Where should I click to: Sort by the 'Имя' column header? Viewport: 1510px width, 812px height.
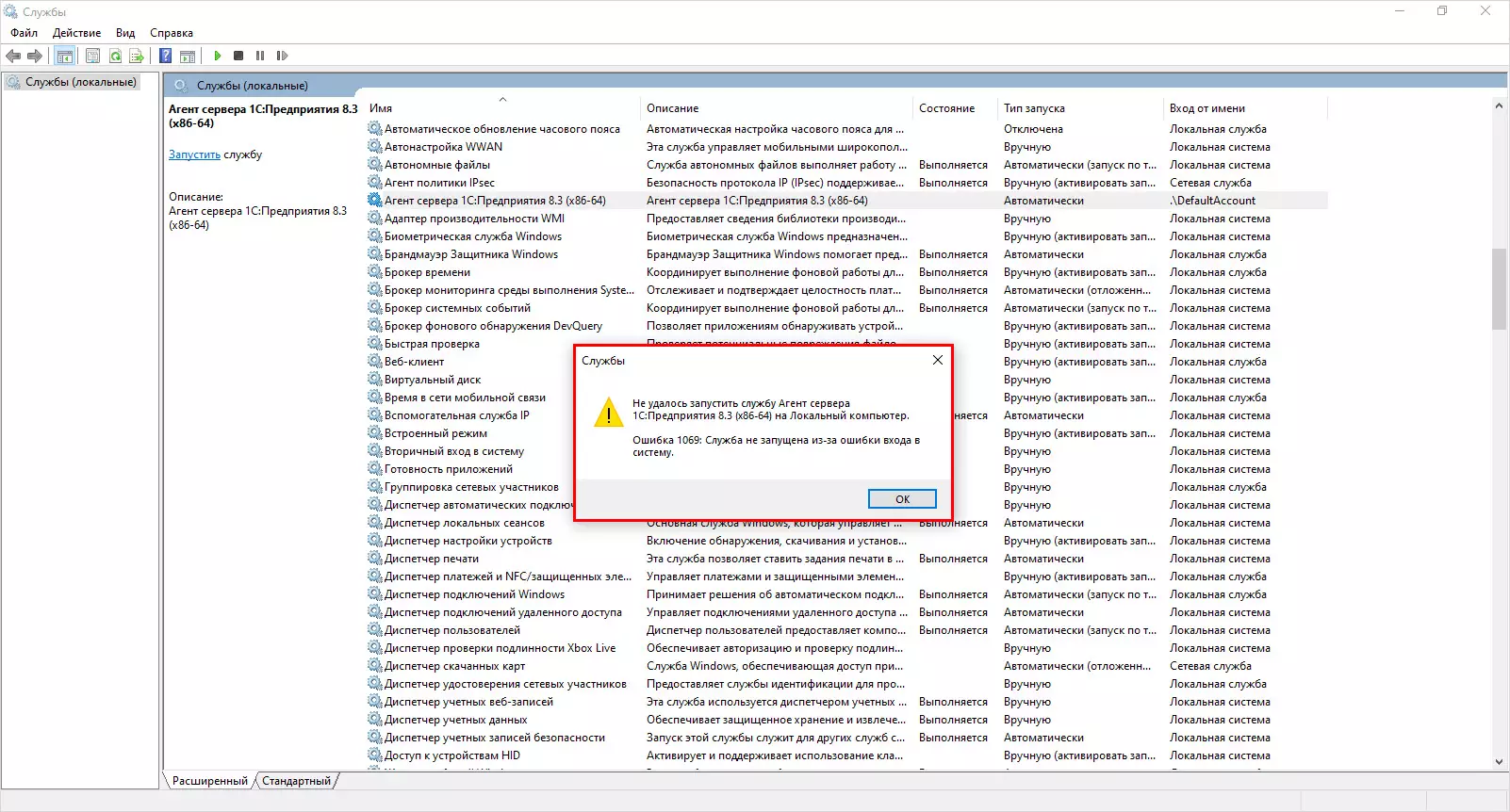pyautogui.click(x=501, y=108)
